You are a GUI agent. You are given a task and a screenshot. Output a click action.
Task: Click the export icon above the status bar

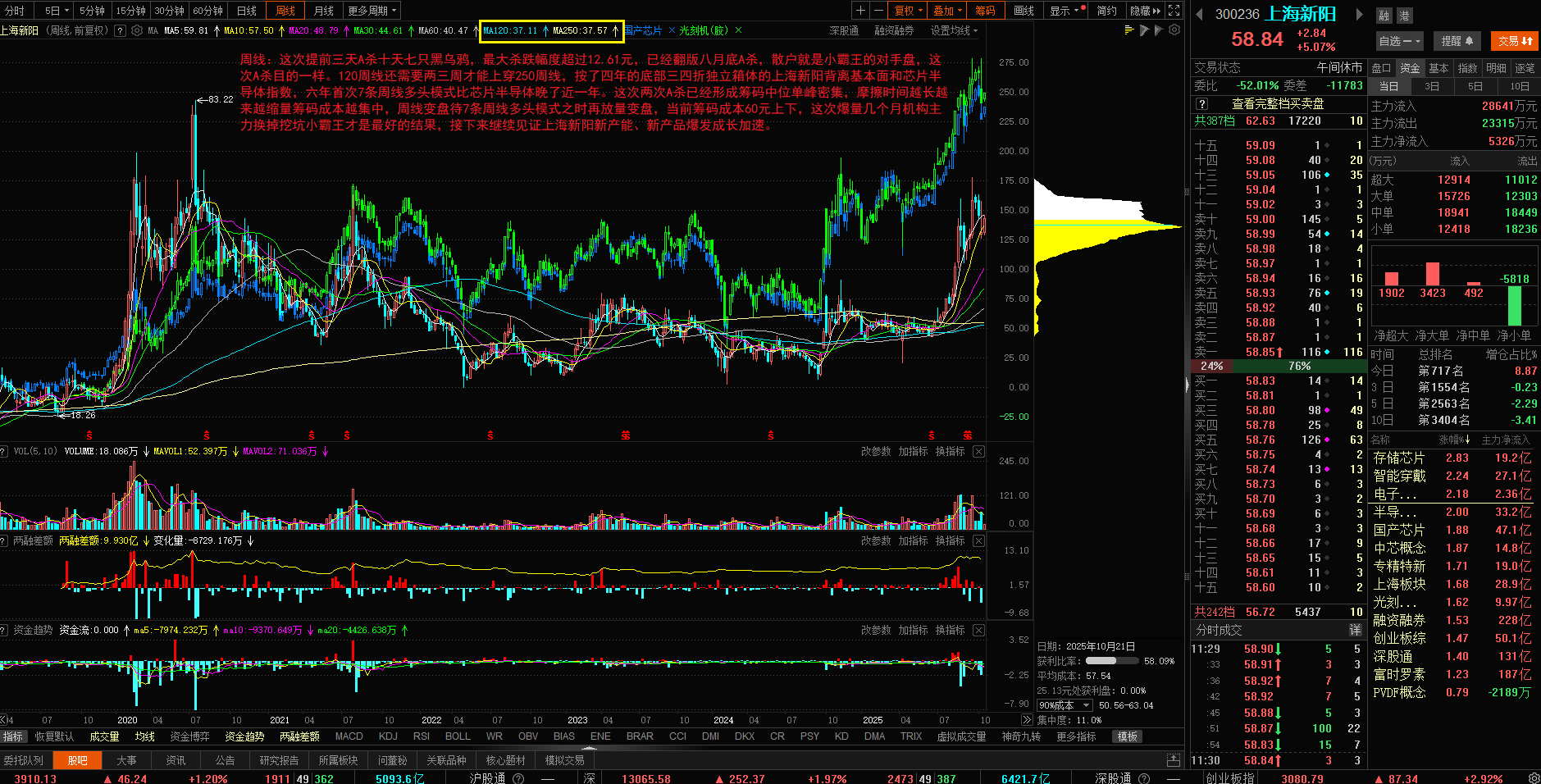pos(1174,760)
